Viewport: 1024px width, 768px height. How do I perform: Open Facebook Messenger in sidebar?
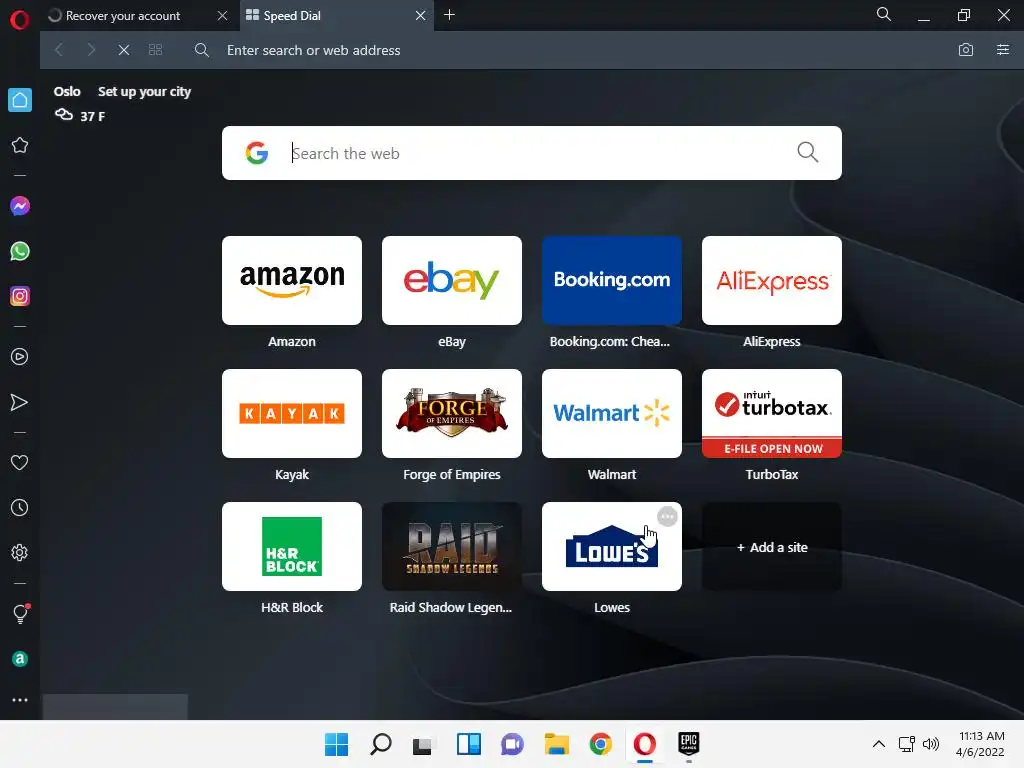(20, 206)
